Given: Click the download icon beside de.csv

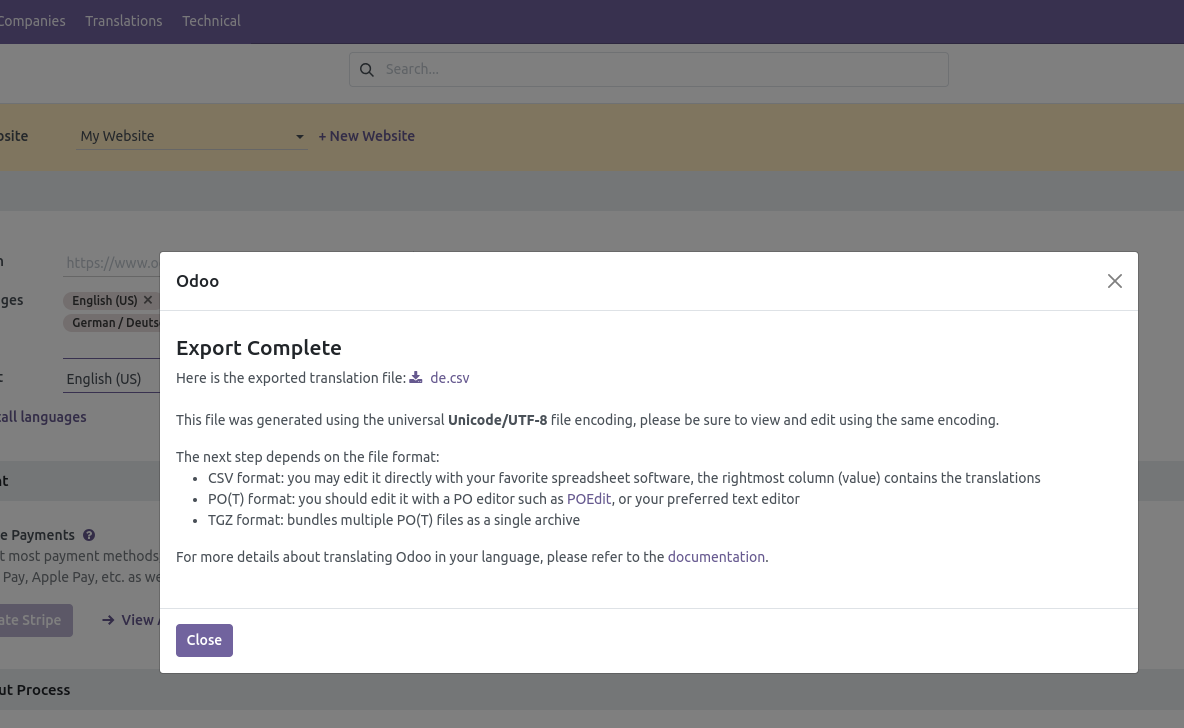Looking at the screenshot, I should coord(416,378).
